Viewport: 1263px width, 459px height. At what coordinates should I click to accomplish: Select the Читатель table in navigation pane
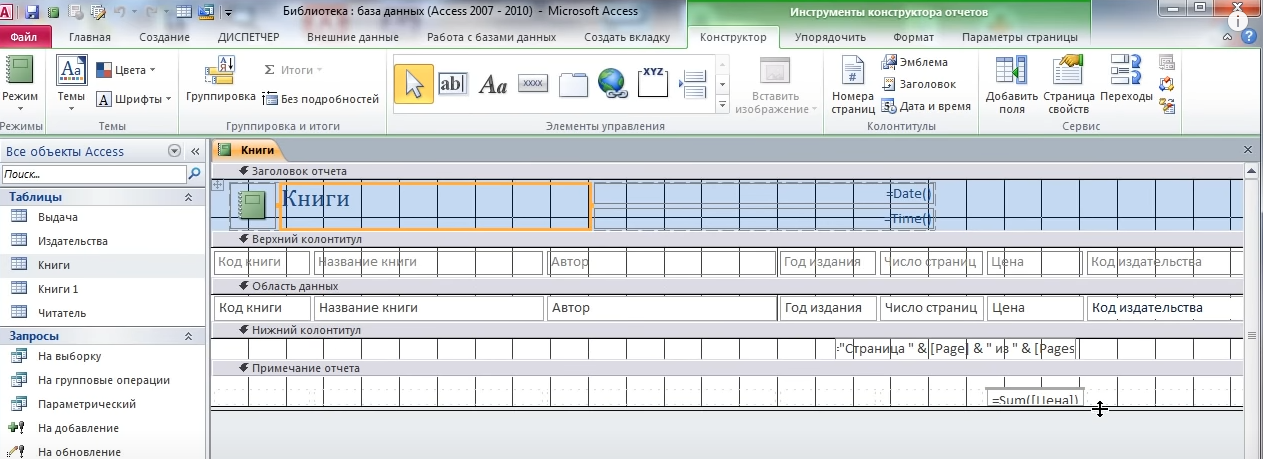pos(62,313)
